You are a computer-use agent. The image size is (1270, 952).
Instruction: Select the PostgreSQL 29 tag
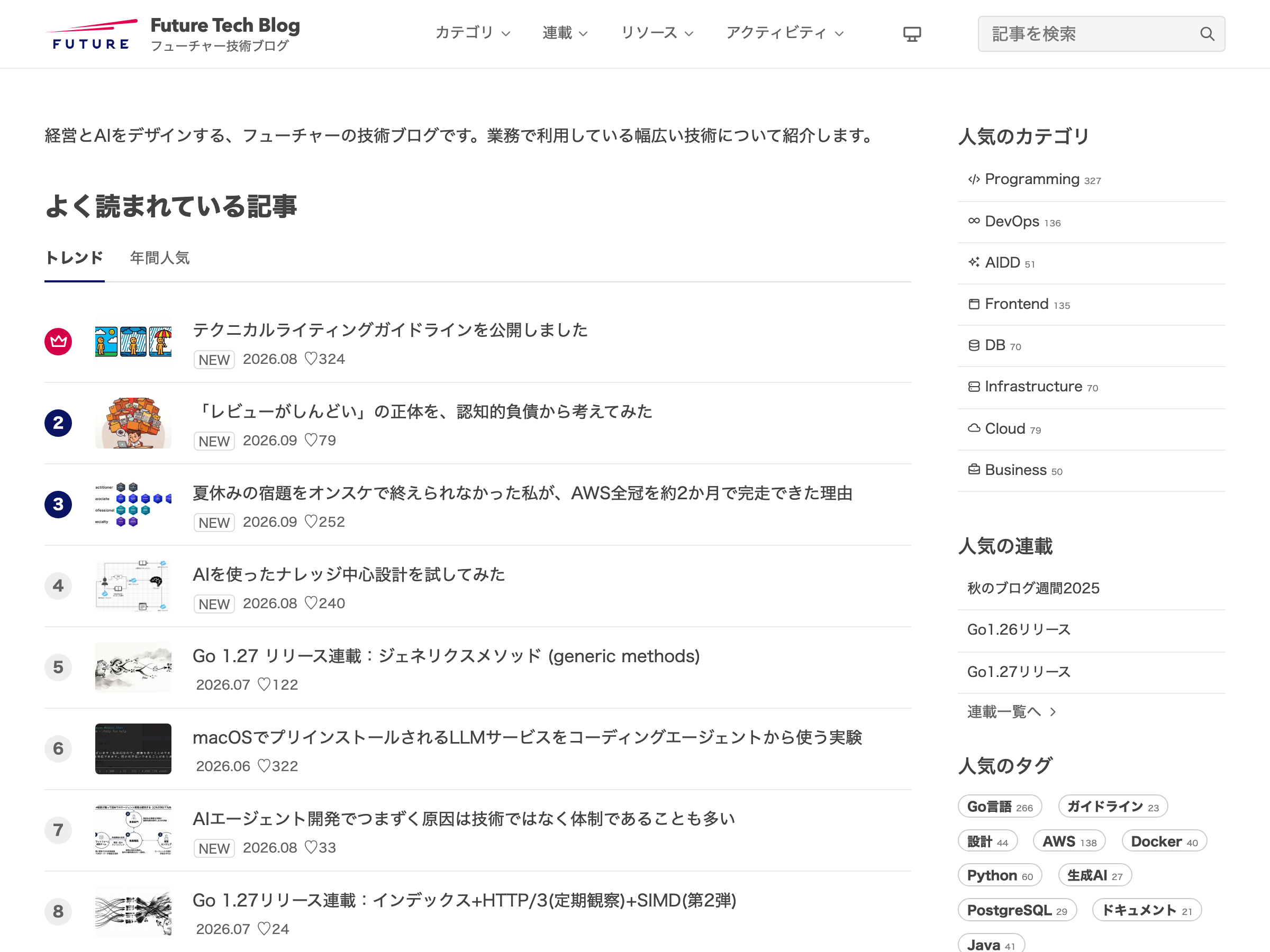tap(1017, 910)
